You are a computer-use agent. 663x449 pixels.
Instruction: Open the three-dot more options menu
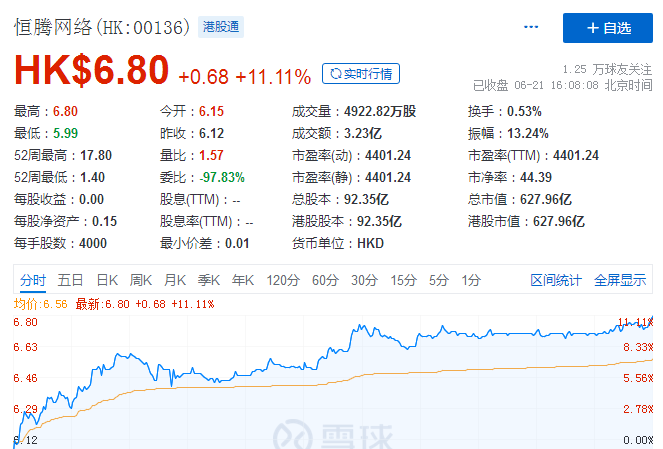pyautogui.click(x=531, y=27)
